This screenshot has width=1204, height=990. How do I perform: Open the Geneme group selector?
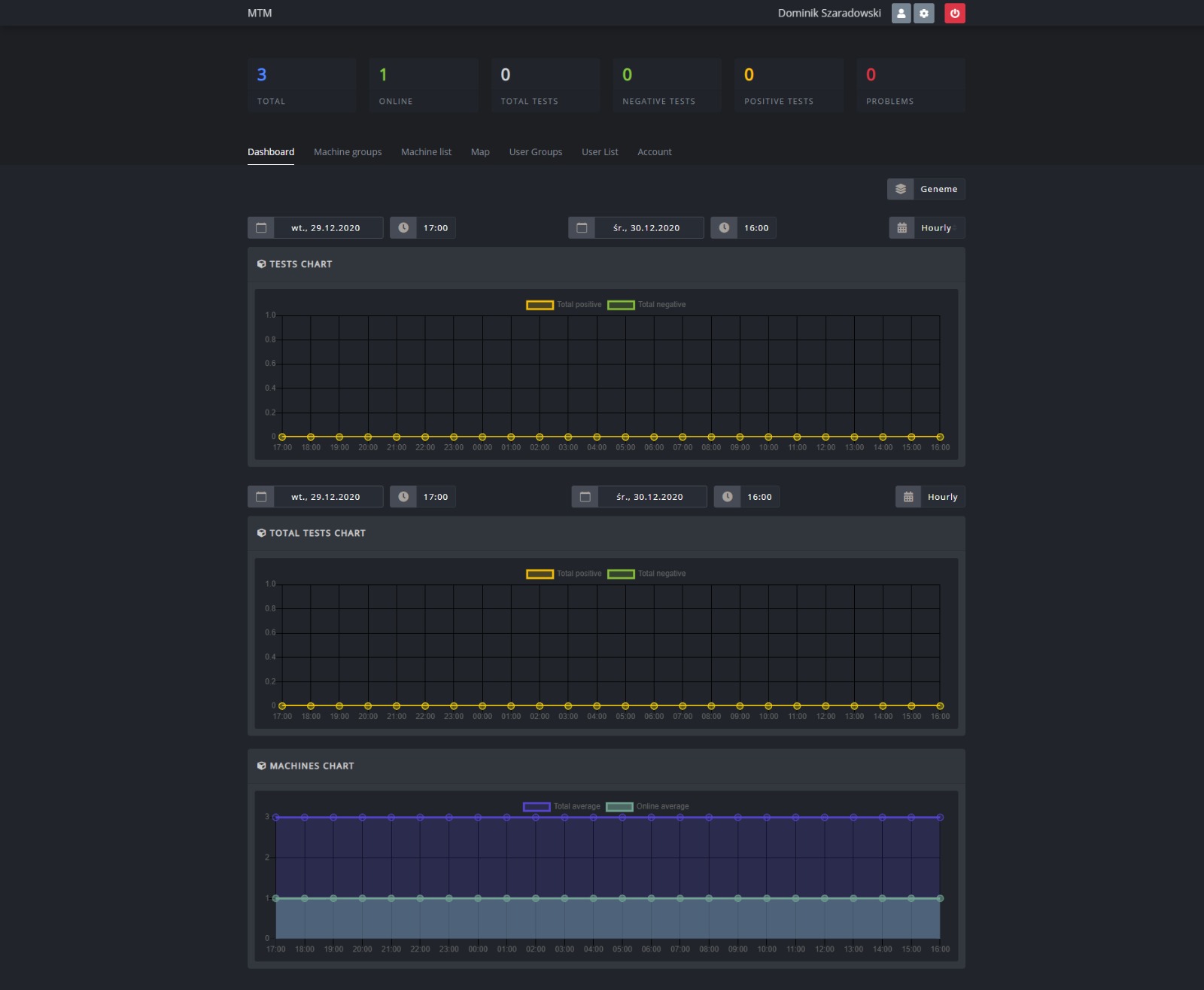click(x=938, y=189)
